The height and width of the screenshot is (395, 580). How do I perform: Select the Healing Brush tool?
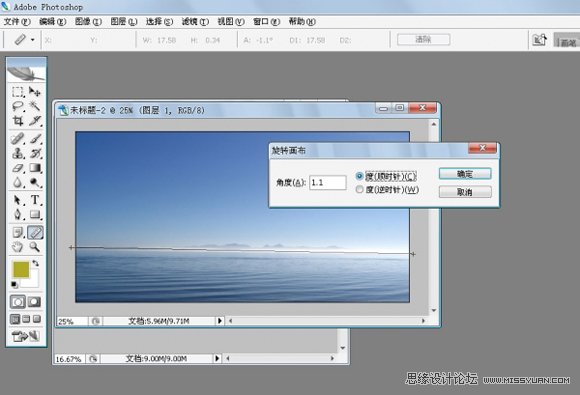point(17,139)
